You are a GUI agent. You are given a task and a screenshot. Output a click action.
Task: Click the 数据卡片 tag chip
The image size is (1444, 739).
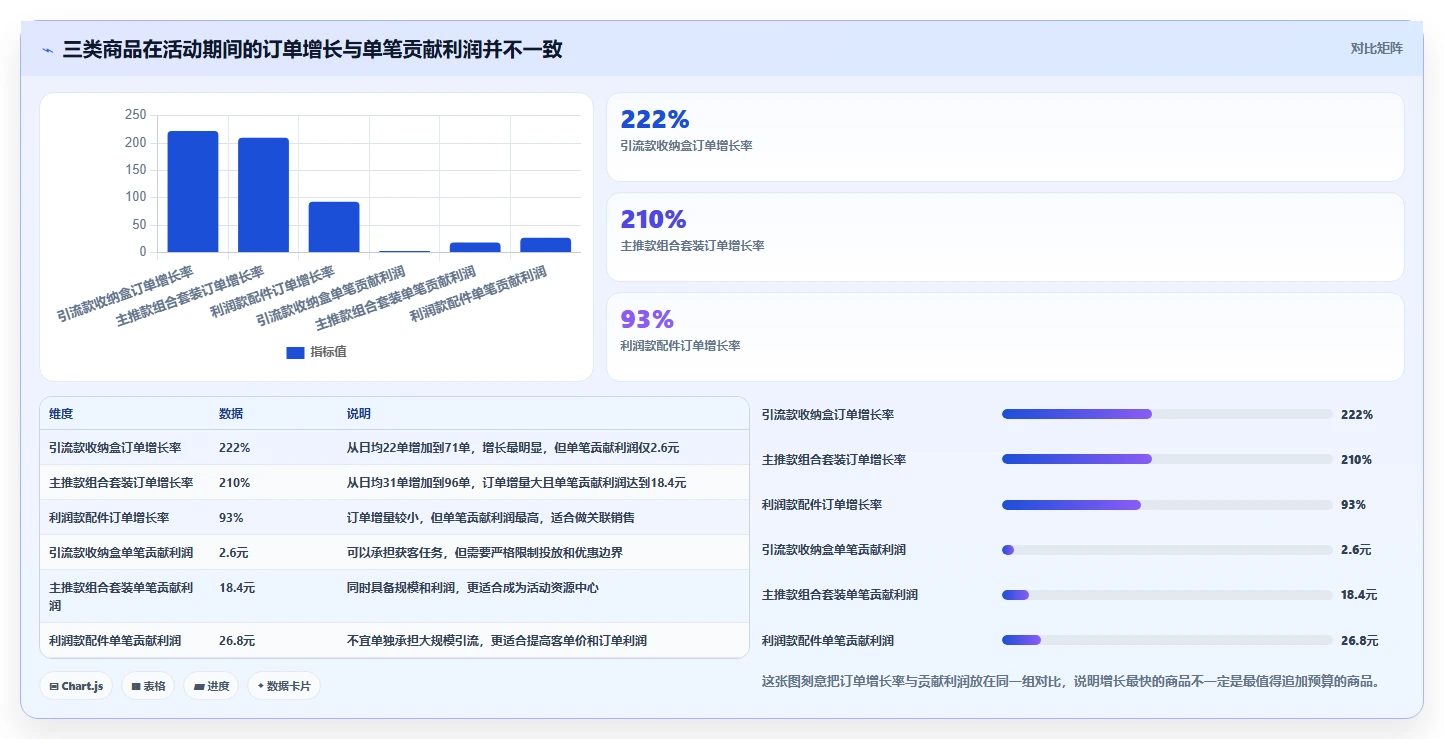[284, 686]
